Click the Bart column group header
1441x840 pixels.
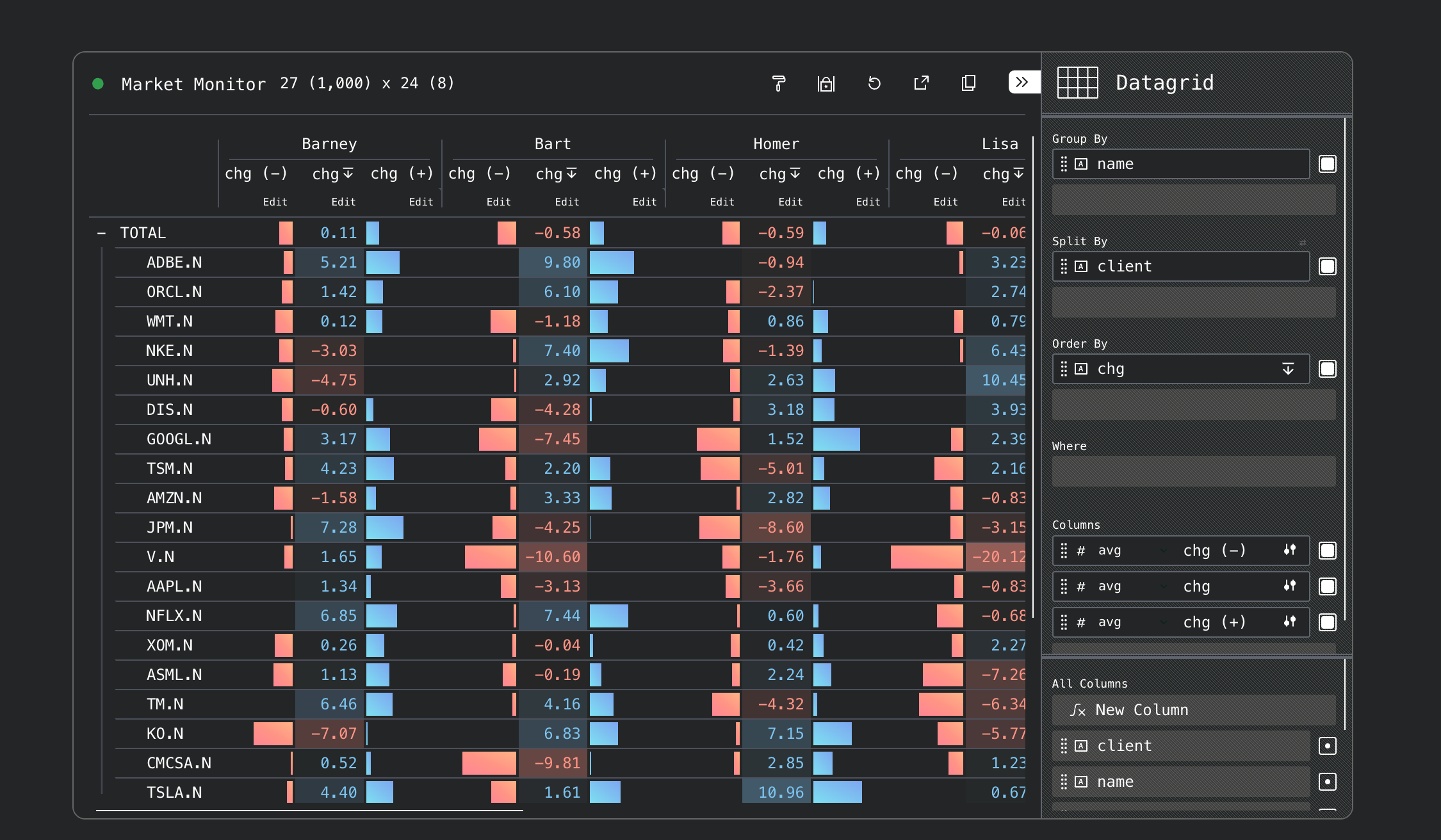[x=552, y=144]
